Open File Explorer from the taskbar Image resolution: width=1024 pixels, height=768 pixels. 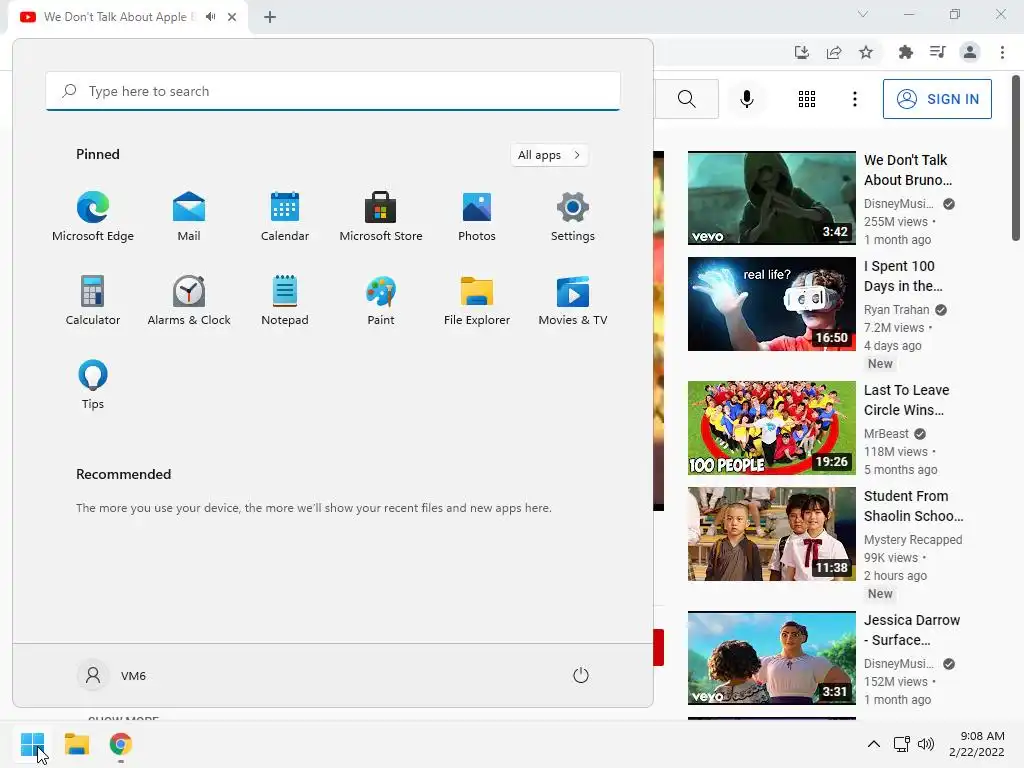[77, 744]
